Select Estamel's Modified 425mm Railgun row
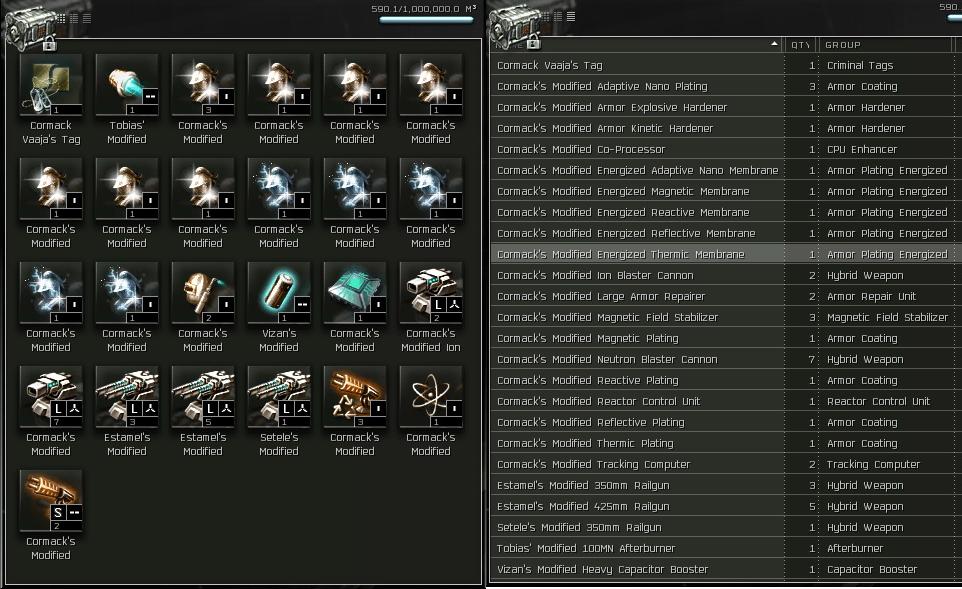962x589 pixels. coord(726,506)
